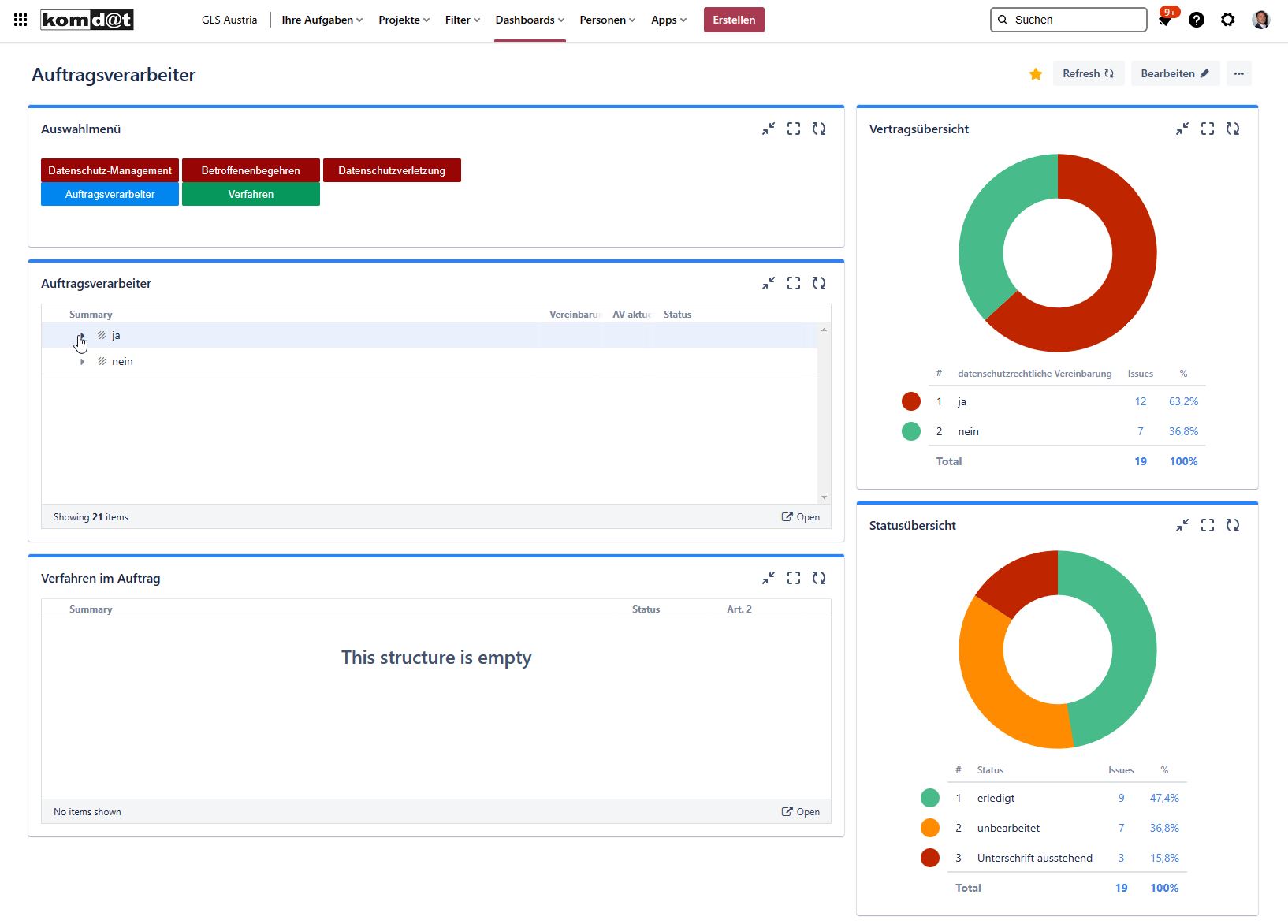Viewport: 1288px width, 924px height.
Task: Open the app switcher grid icon
Action: pyautogui.click(x=20, y=20)
